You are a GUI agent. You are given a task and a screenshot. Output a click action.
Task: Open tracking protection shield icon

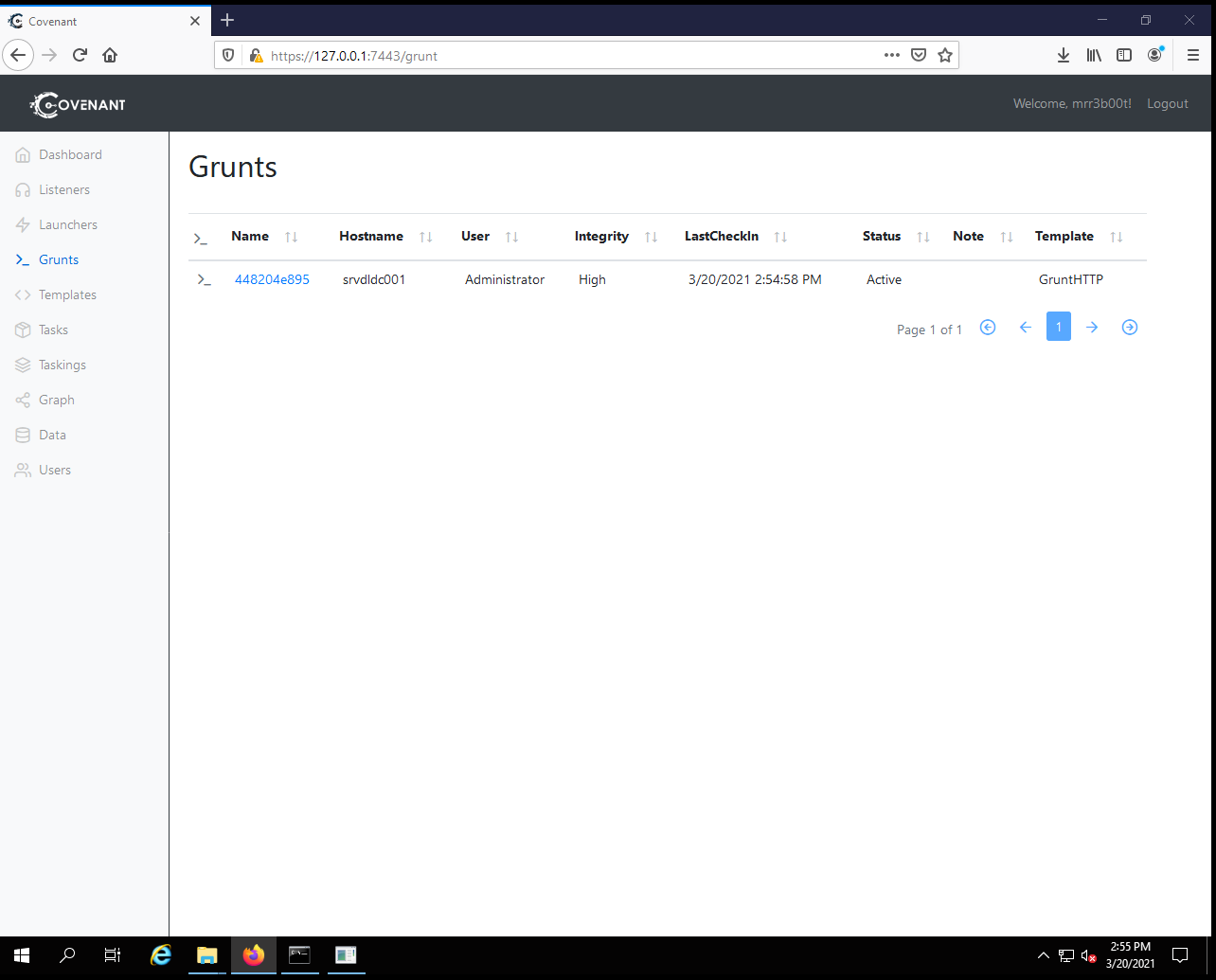(x=228, y=56)
